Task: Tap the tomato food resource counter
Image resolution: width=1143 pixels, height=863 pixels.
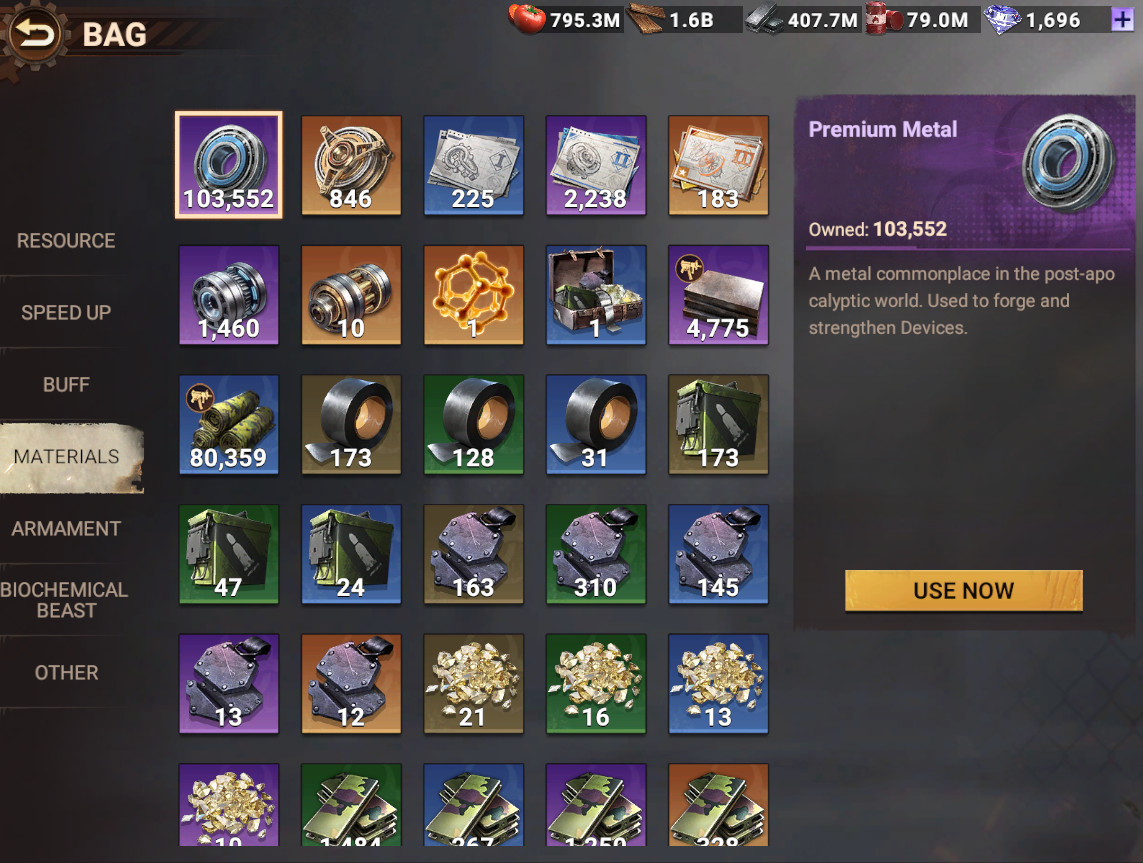Action: click(566, 20)
